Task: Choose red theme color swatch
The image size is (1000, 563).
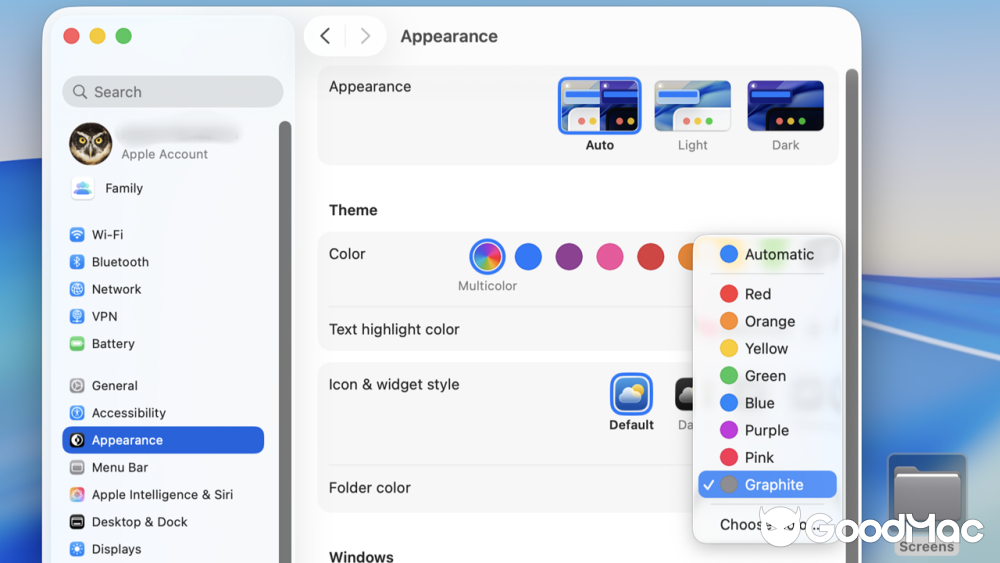Action: 651,256
